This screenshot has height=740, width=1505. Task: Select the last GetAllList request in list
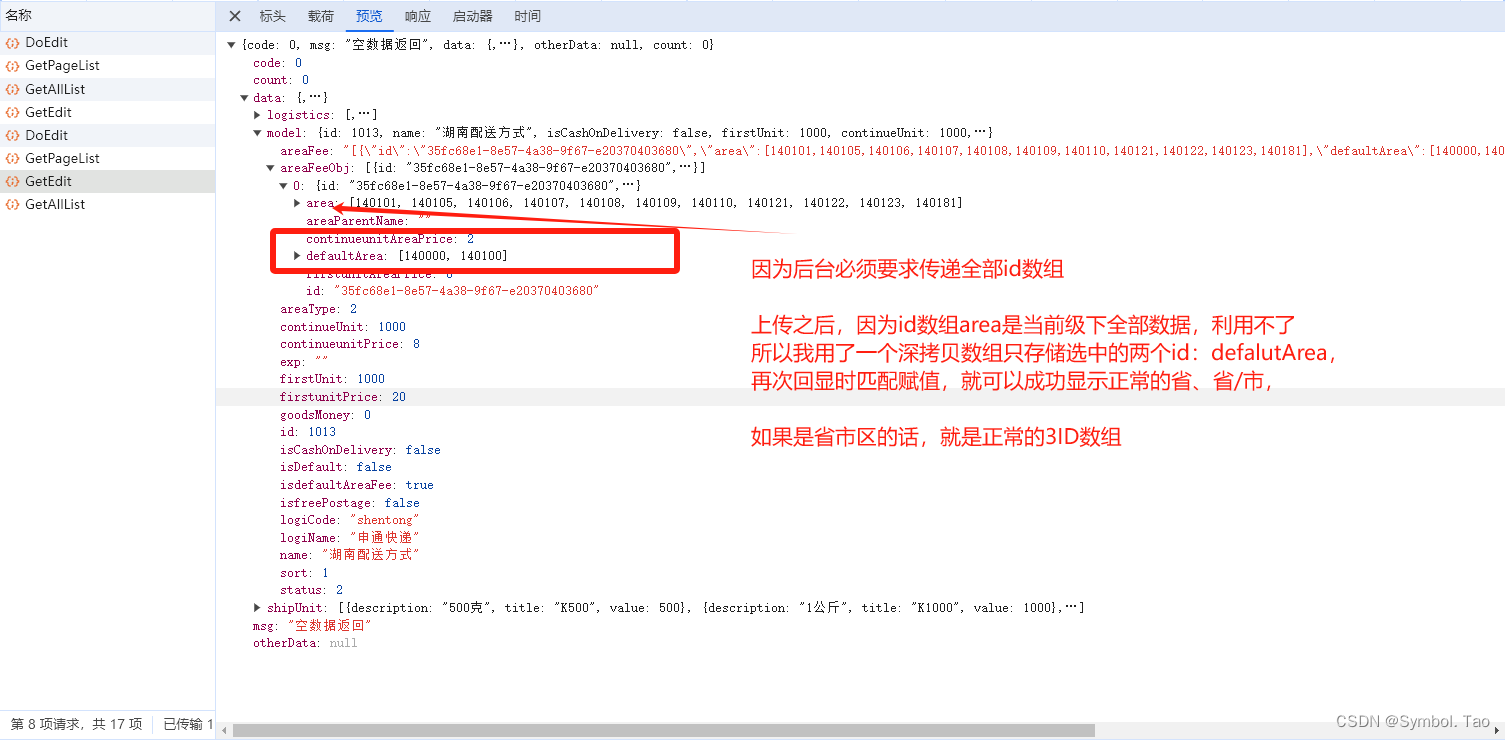tap(107, 204)
